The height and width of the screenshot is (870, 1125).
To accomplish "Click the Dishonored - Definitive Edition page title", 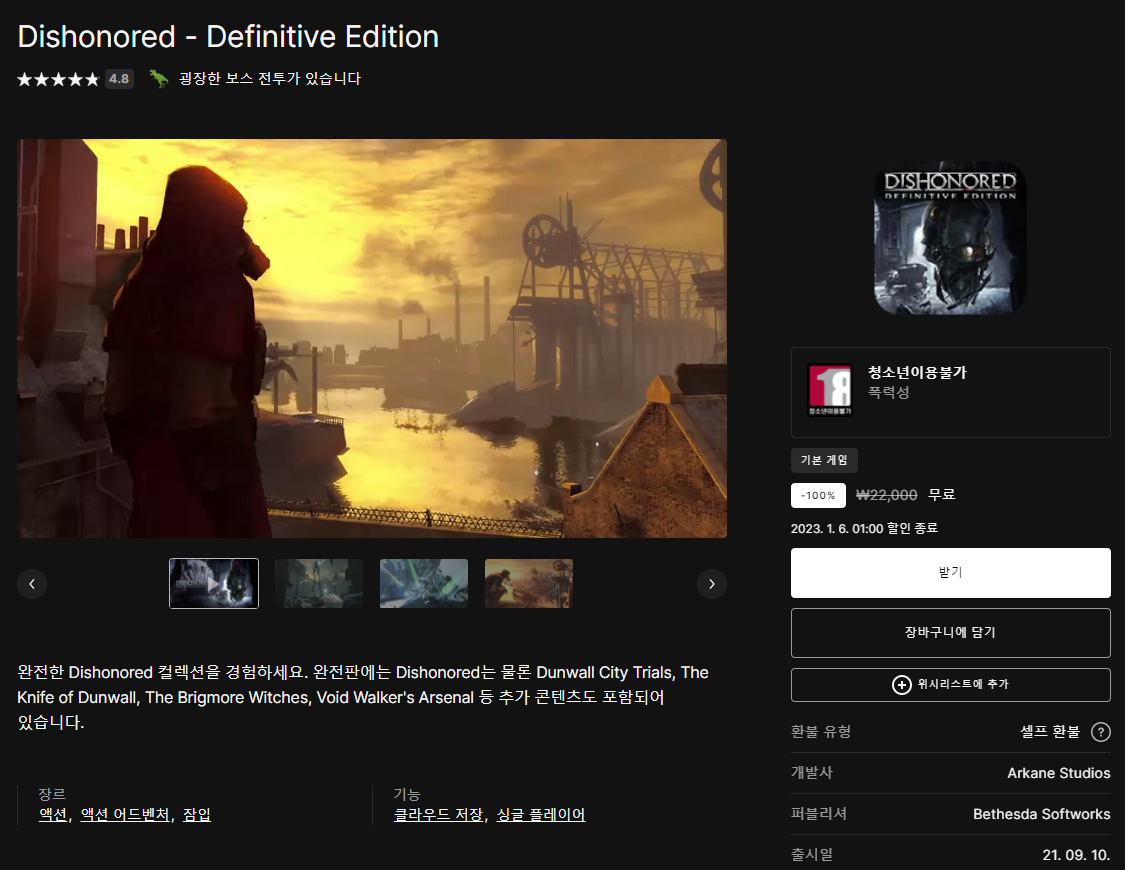I will click(x=228, y=37).
